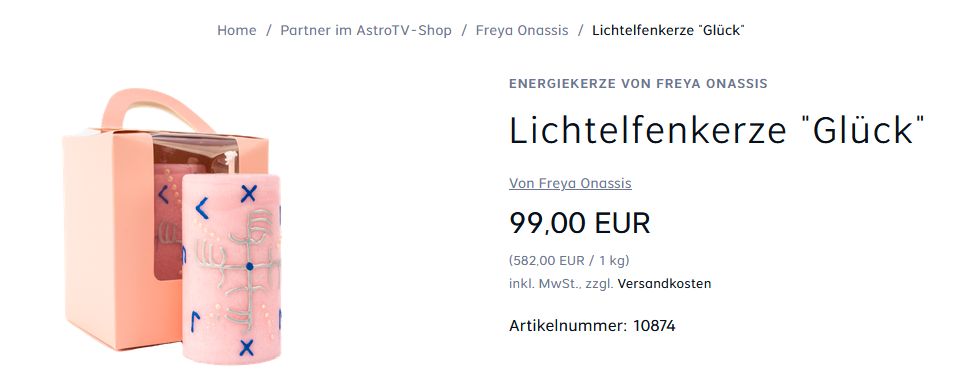Image resolution: width=975 pixels, height=390 pixels.
Task: Select current breadcrumb Lichtelfenkerze "Glück"
Action: (668, 30)
